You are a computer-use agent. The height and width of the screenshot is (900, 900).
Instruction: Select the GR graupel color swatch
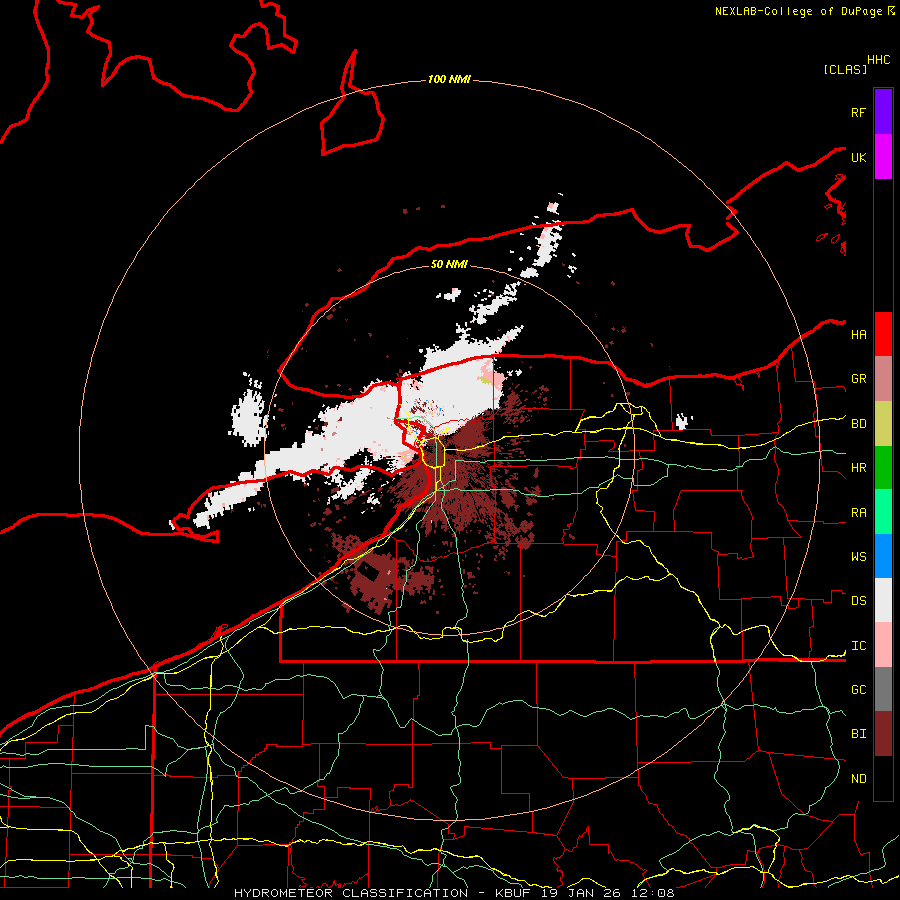click(x=883, y=379)
